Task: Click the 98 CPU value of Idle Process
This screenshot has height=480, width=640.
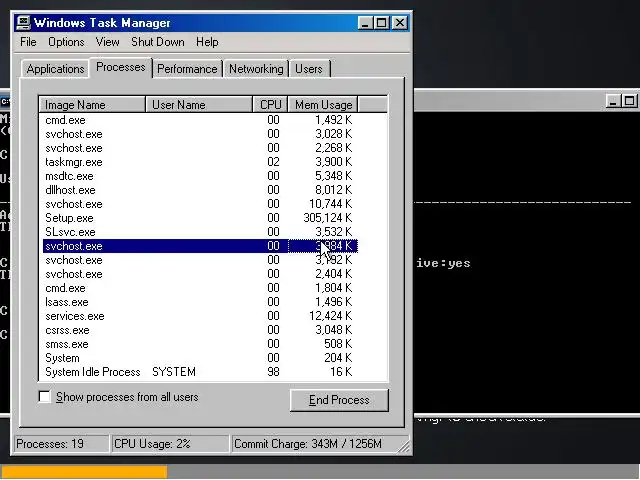Action: tap(273, 372)
